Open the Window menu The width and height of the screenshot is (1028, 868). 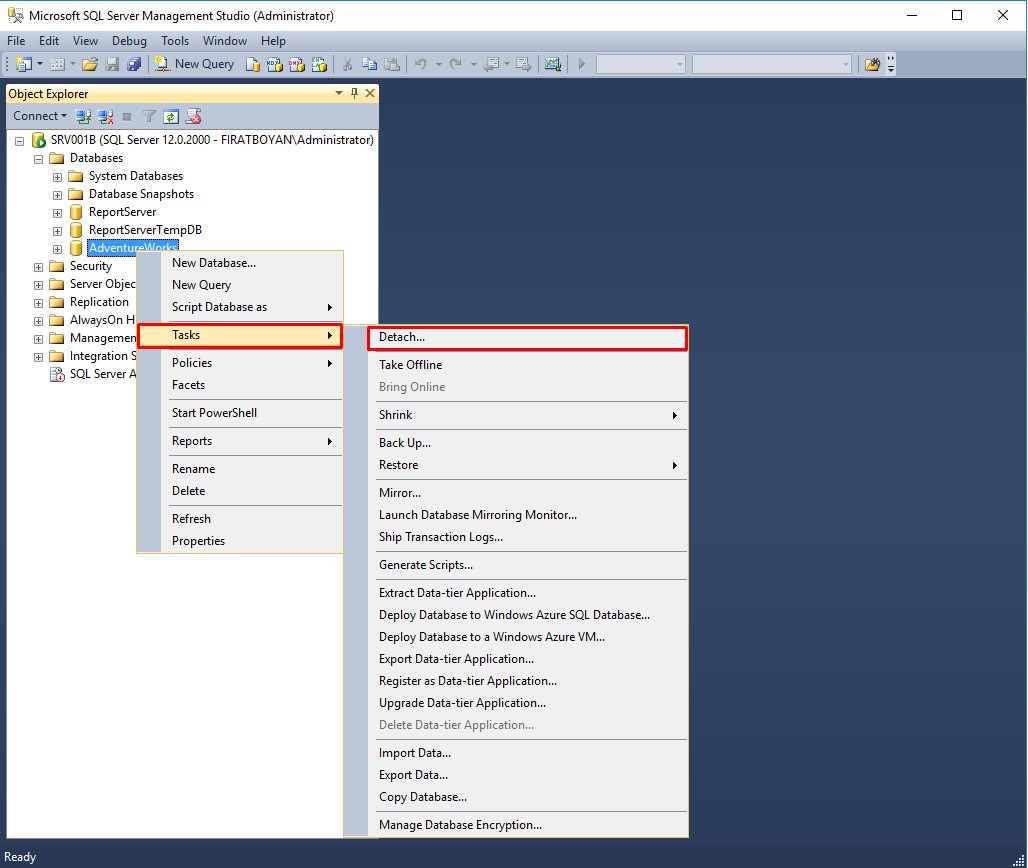225,41
